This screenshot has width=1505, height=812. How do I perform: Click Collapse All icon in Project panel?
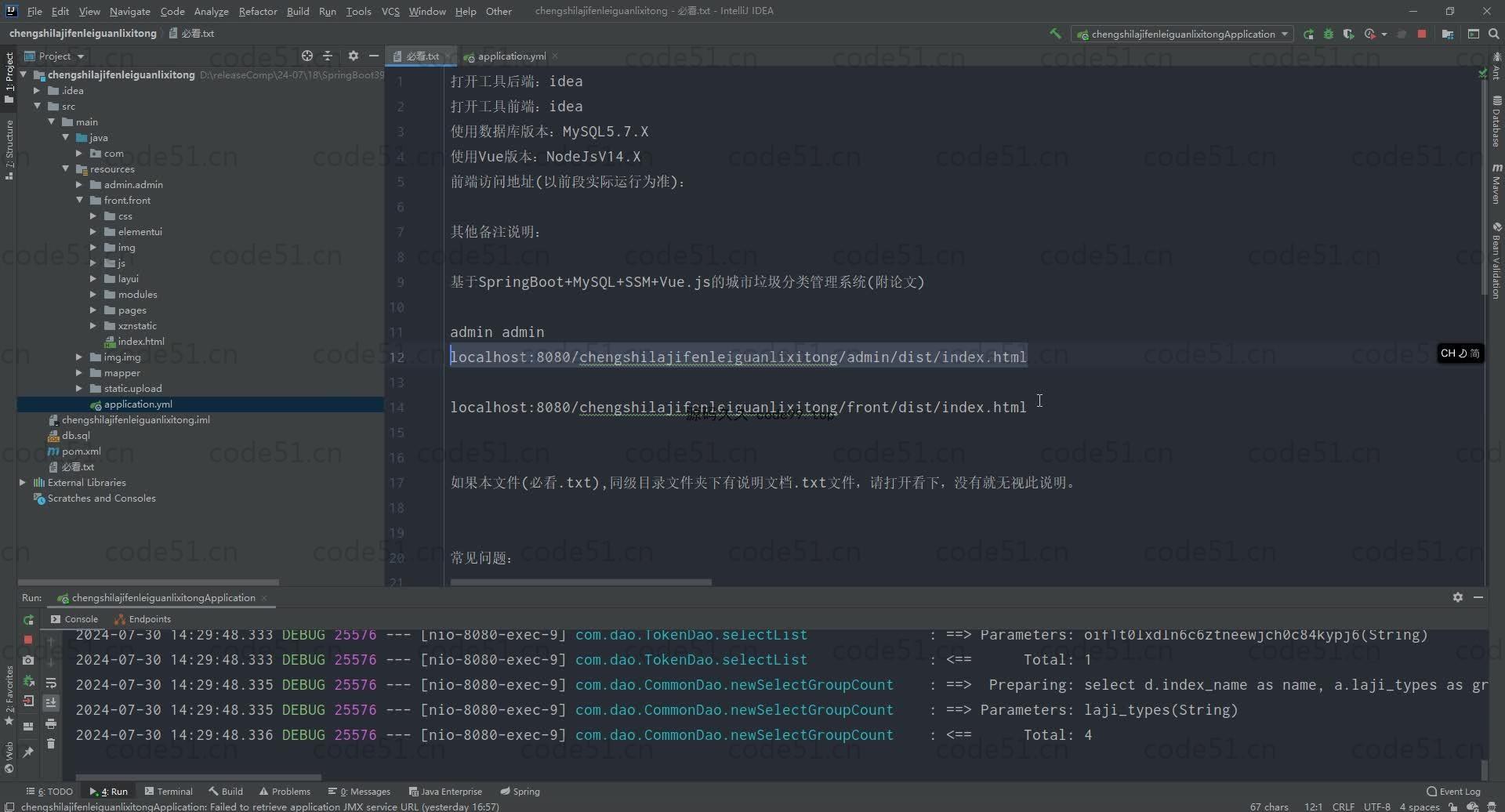[x=328, y=56]
